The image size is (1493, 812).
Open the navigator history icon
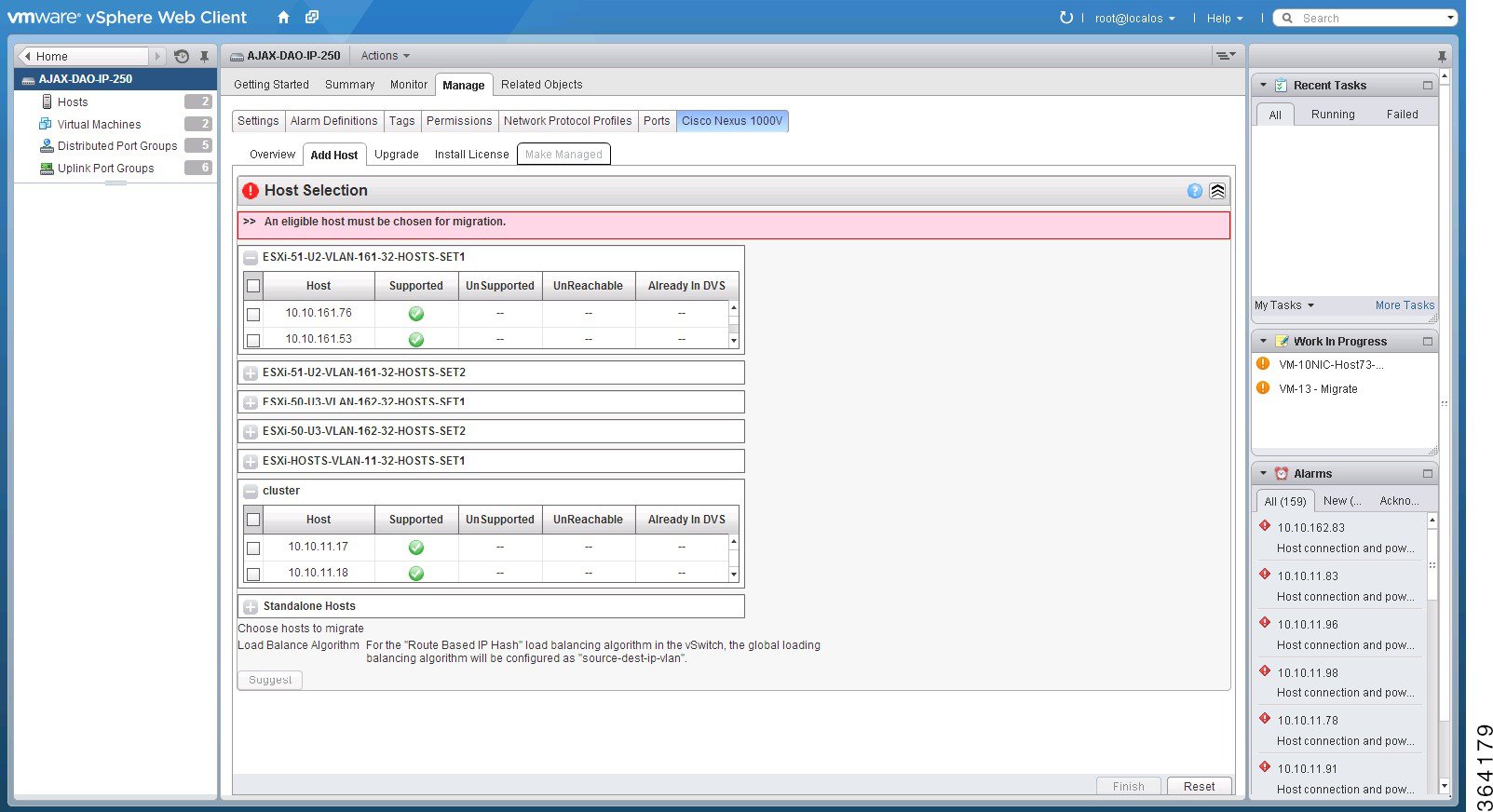(182, 57)
